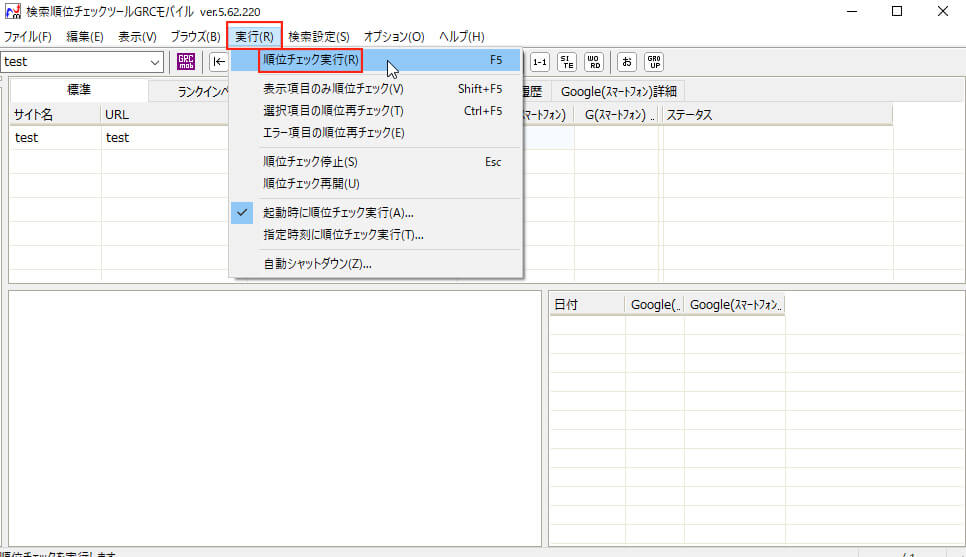The height and width of the screenshot is (557, 966).
Task: Select 順位チェック停止(S) menu item
Action: pyautogui.click(x=376, y=161)
